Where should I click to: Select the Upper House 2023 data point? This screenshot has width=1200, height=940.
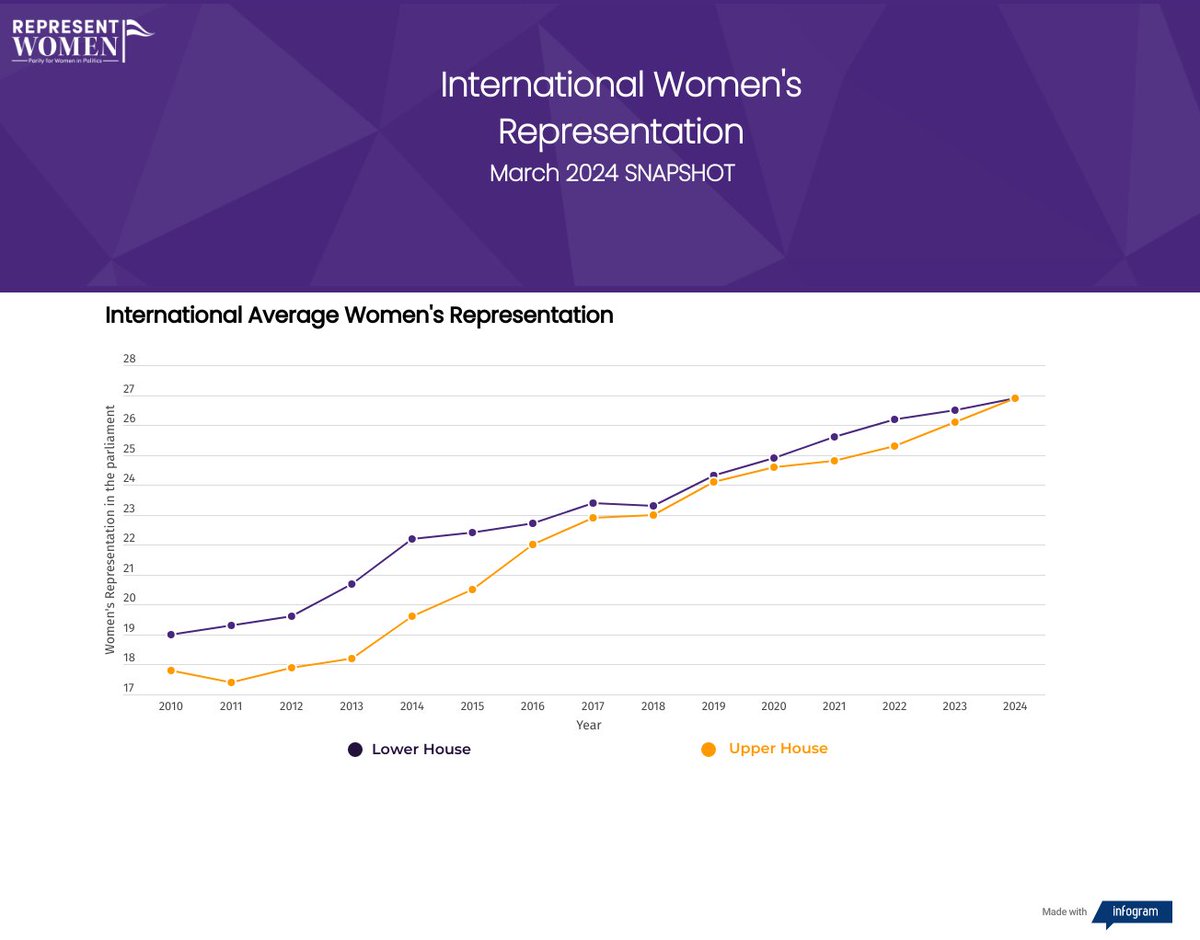point(955,422)
